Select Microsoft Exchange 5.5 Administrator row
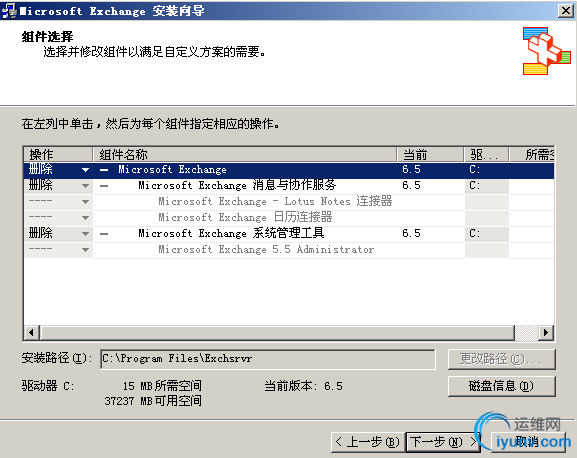The width and height of the screenshot is (577, 458). [x=289, y=250]
